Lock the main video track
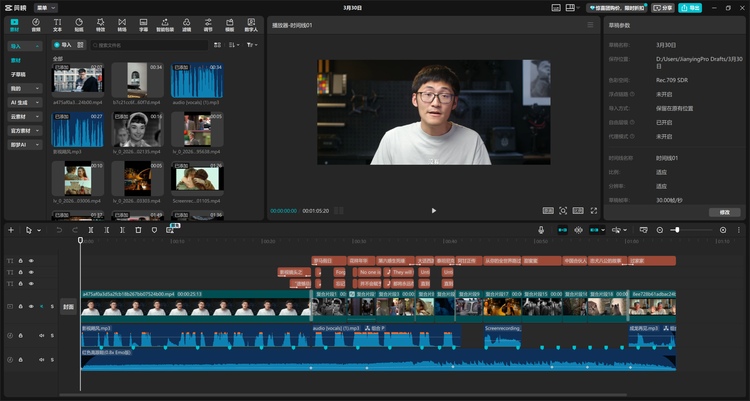This screenshot has width=750, height=401. pyautogui.click(x=21, y=306)
